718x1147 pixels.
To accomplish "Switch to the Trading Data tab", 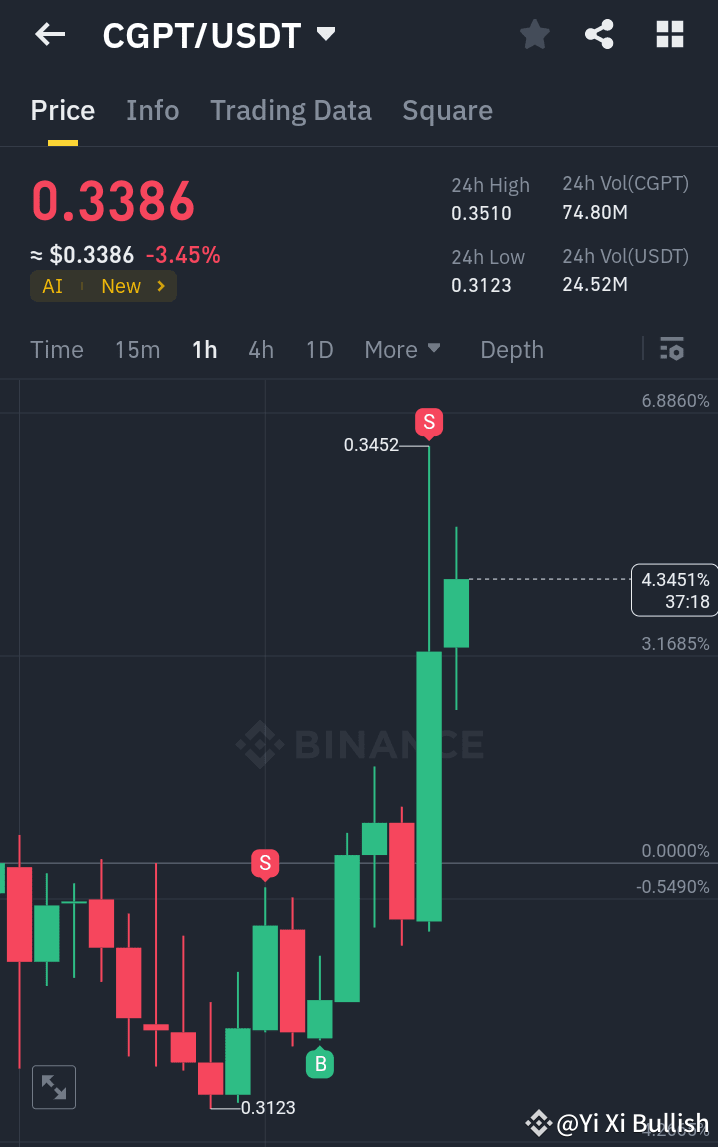I will click(290, 110).
